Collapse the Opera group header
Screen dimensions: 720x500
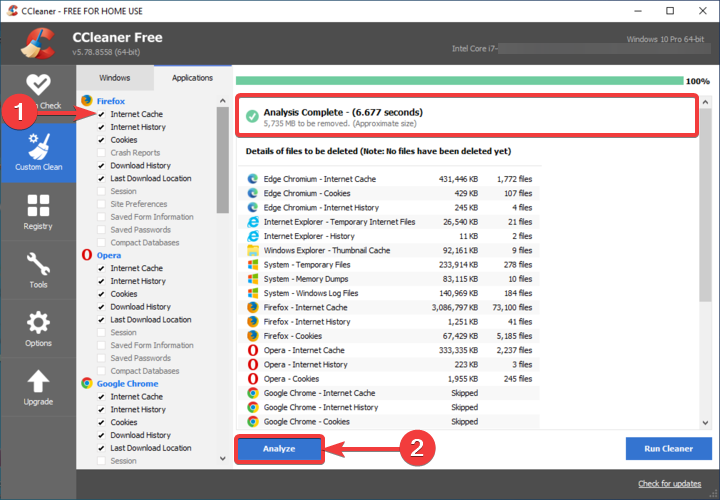point(109,255)
